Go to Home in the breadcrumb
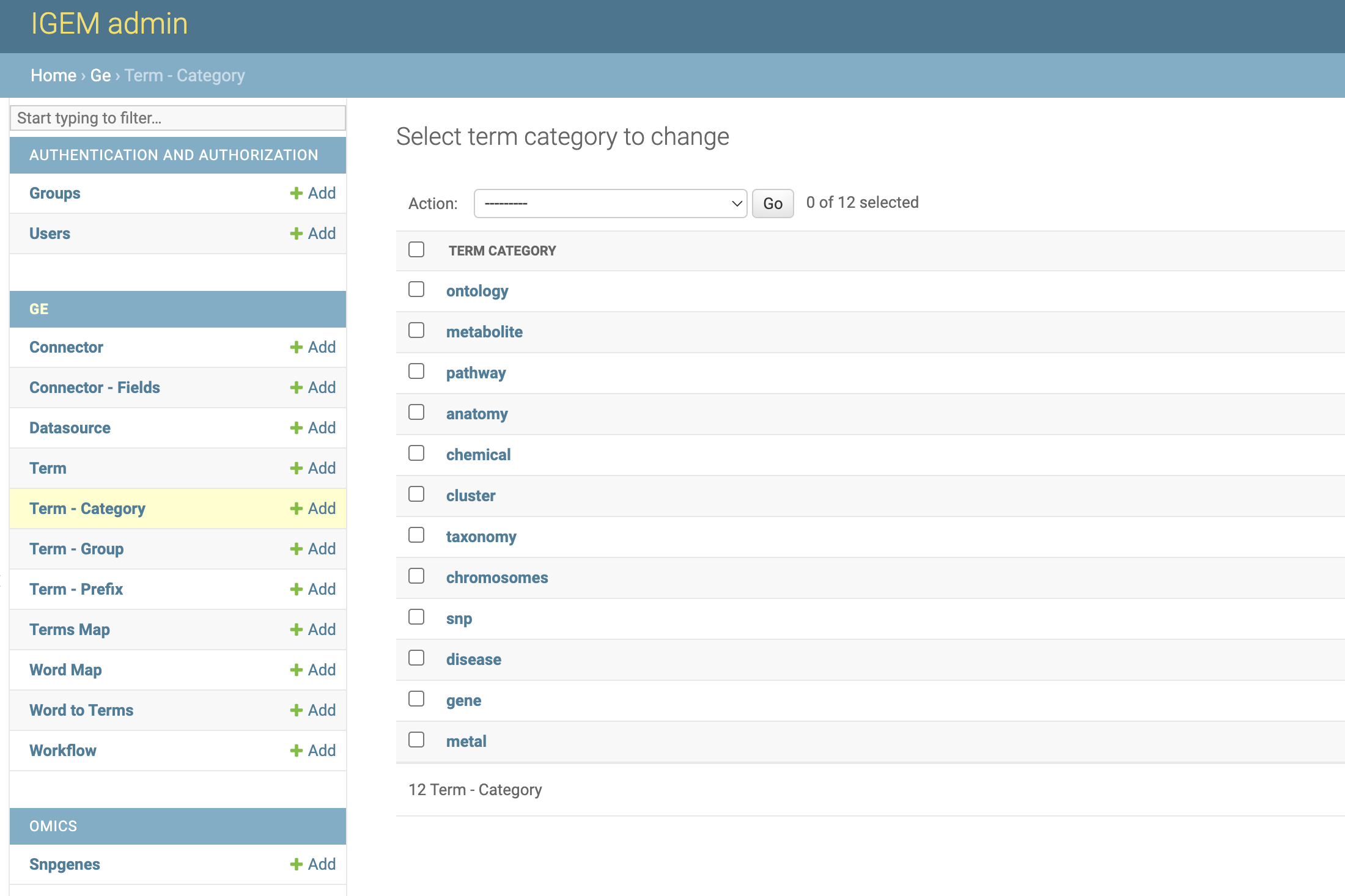Screen dimensions: 1345x896 (x=53, y=75)
